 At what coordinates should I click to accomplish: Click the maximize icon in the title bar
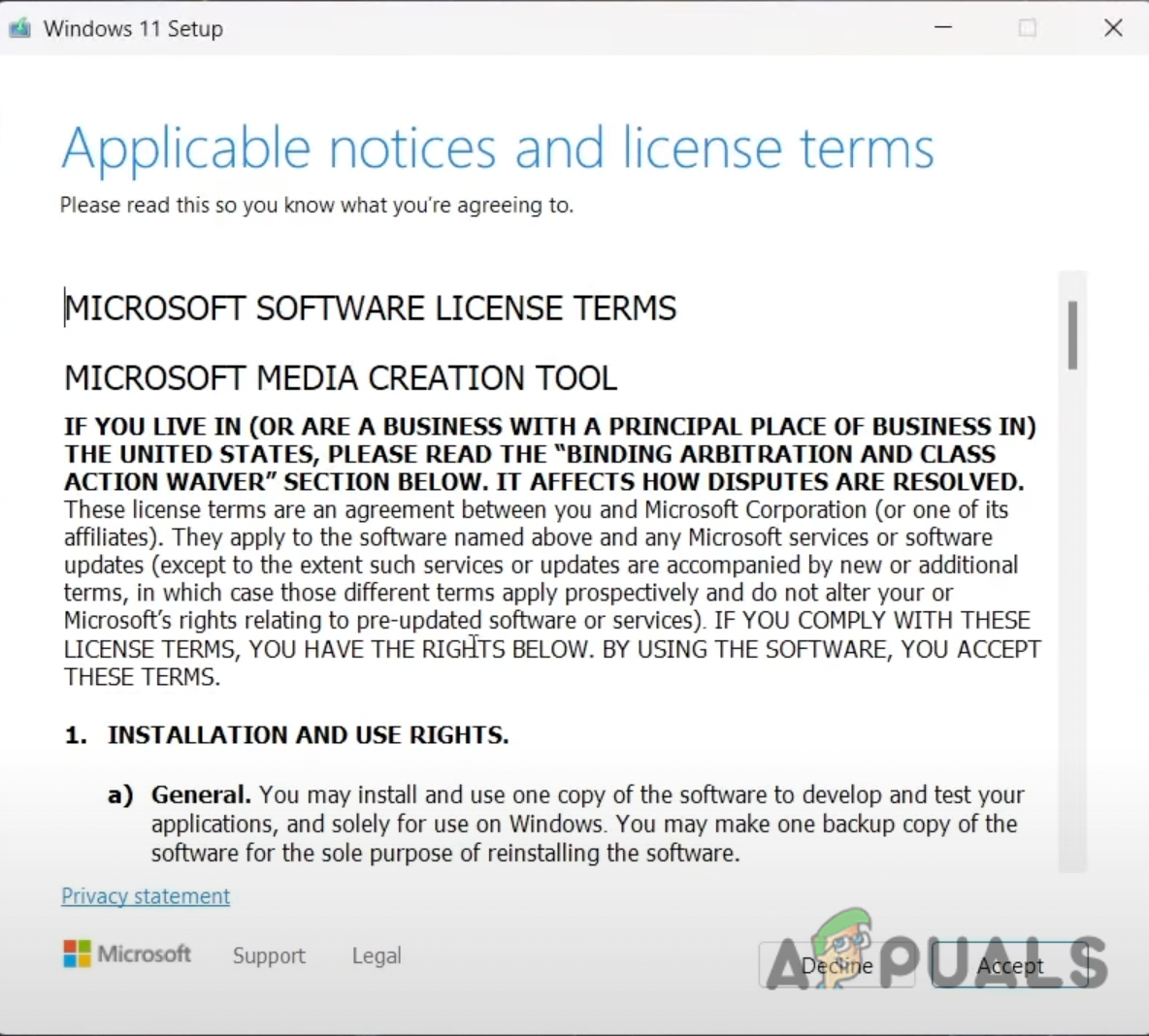(x=1028, y=28)
